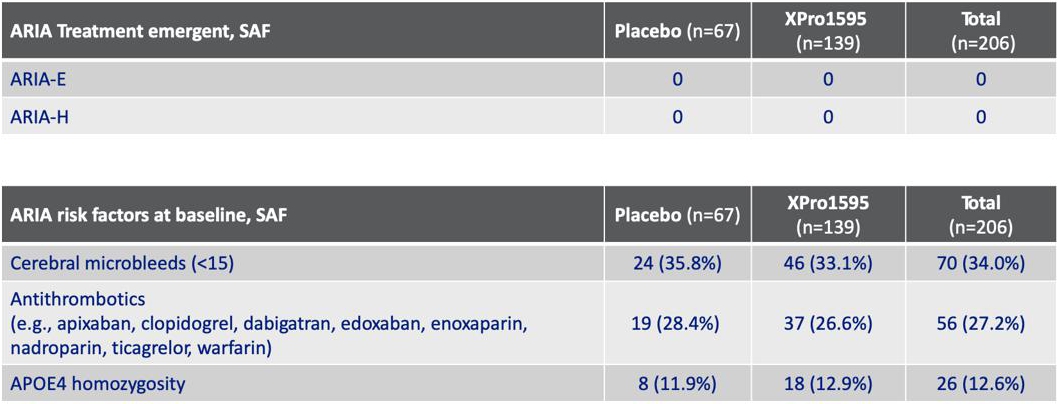The height and width of the screenshot is (404, 1057).
Task: Click the XPro1595 header in the risk factors table
Action: point(828,213)
